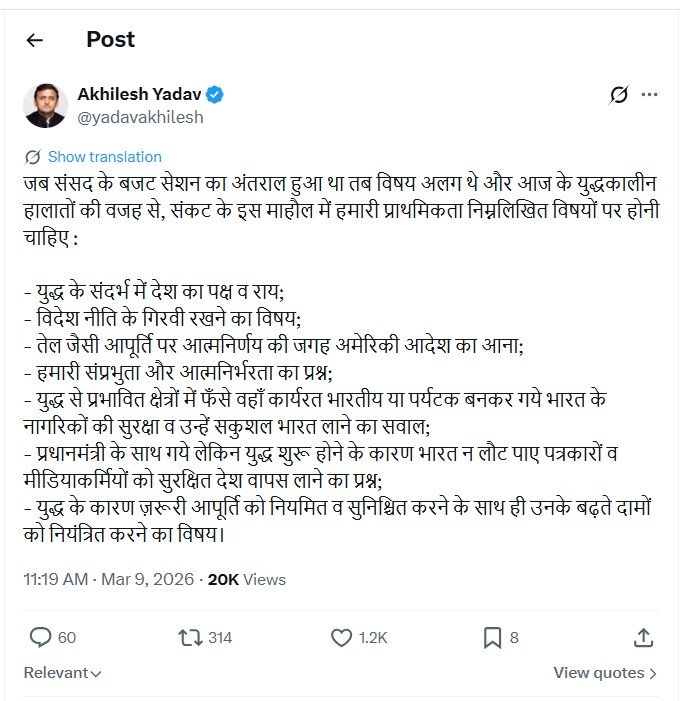This screenshot has width=680, height=701.
Task: Click the Grok icon near the author name
Action: click(619, 96)
